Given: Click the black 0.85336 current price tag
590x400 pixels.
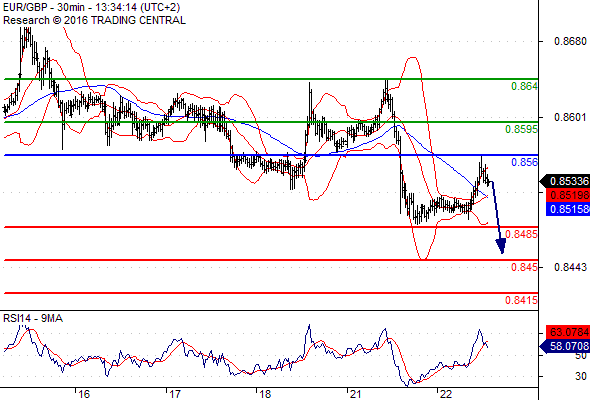Looking at the screenshot, I should pyautogui.click(x=565, y=181).
